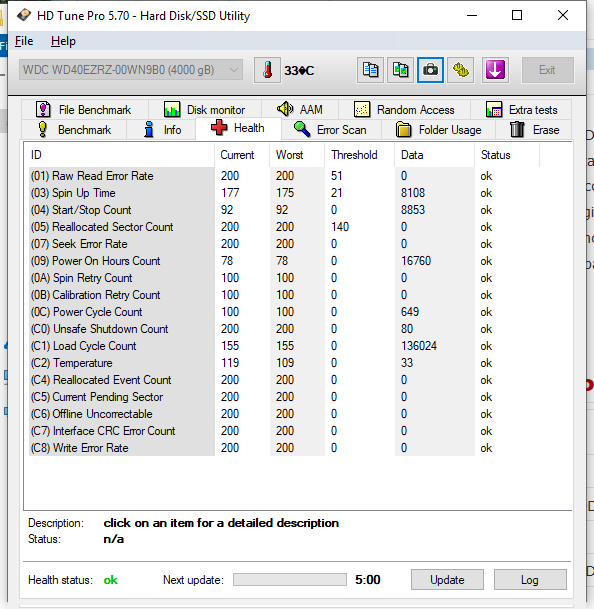
Task: Open the Help menu
Action: click(63, 41)
